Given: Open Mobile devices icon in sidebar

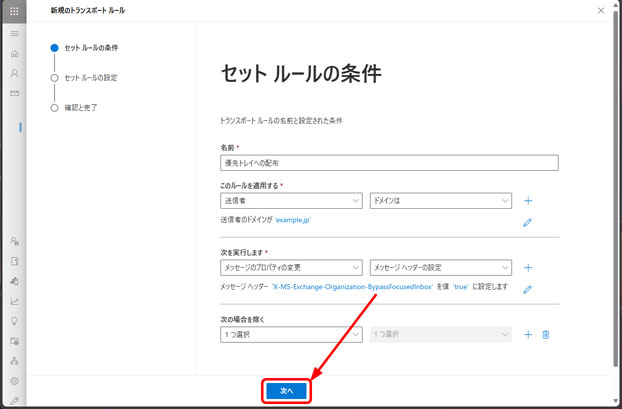Looking at the screenshot, I should pos(14,281).
